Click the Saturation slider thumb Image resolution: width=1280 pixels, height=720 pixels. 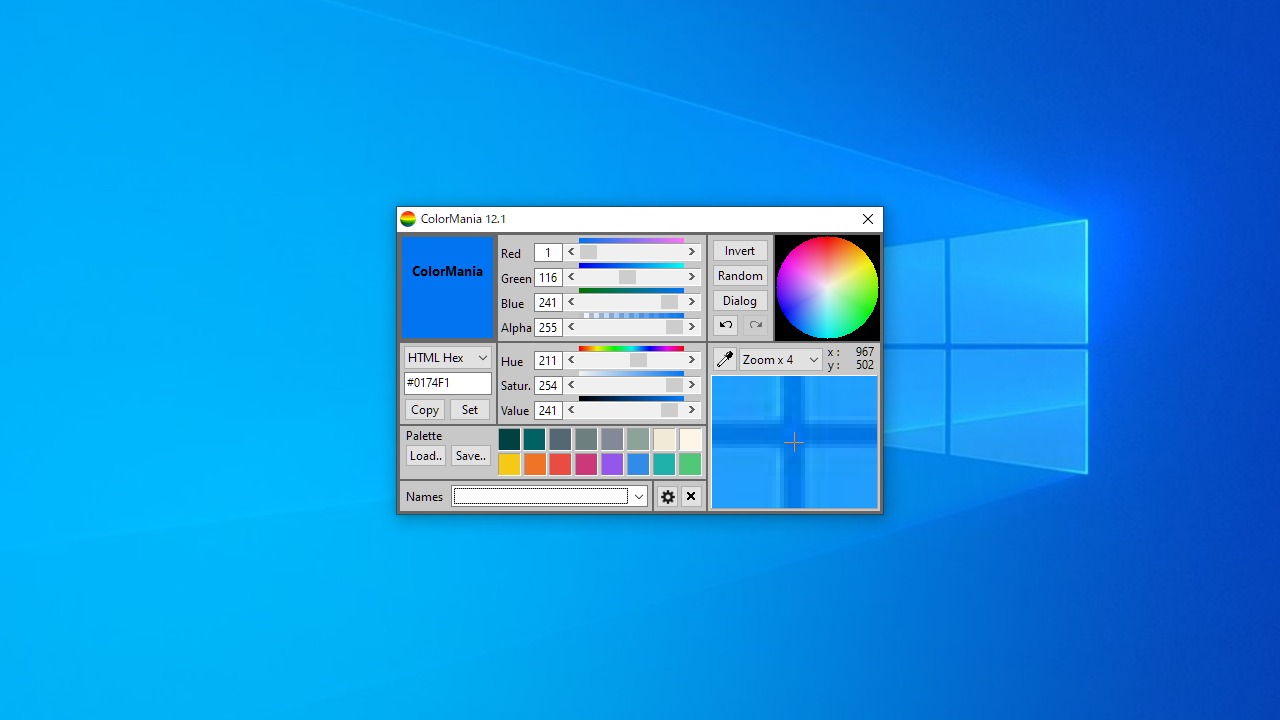(674, 385)
